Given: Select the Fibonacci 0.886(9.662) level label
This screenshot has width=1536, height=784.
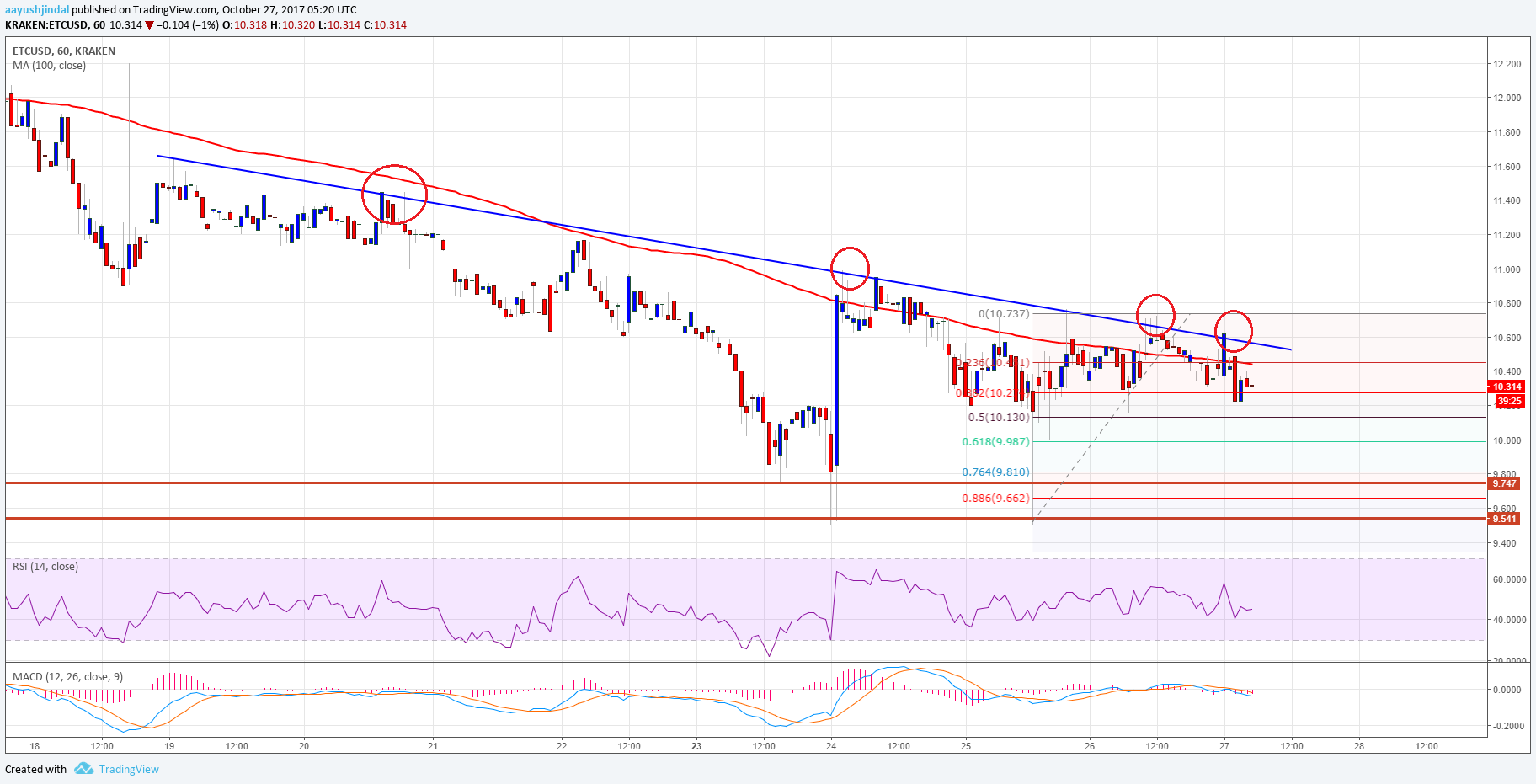Looking at the screenshot, I should coord(996,499).
